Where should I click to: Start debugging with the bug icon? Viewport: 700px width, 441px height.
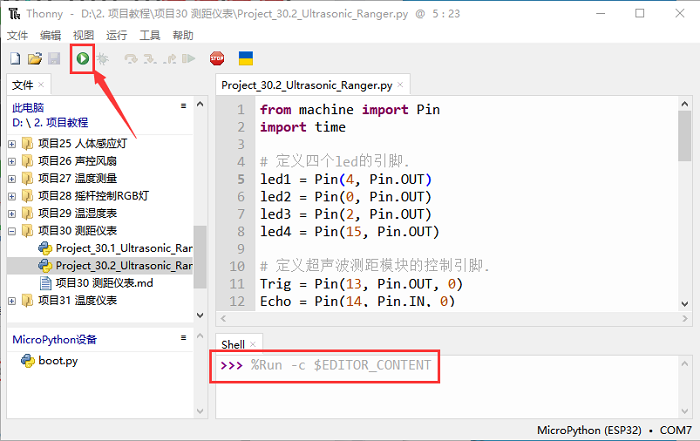[102, 59]
